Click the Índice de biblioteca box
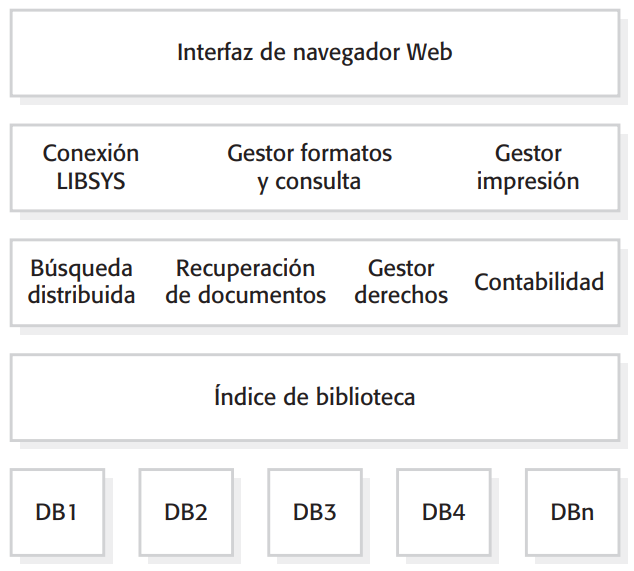This screenshot has height=571, width=634. (x=314, y=397)
